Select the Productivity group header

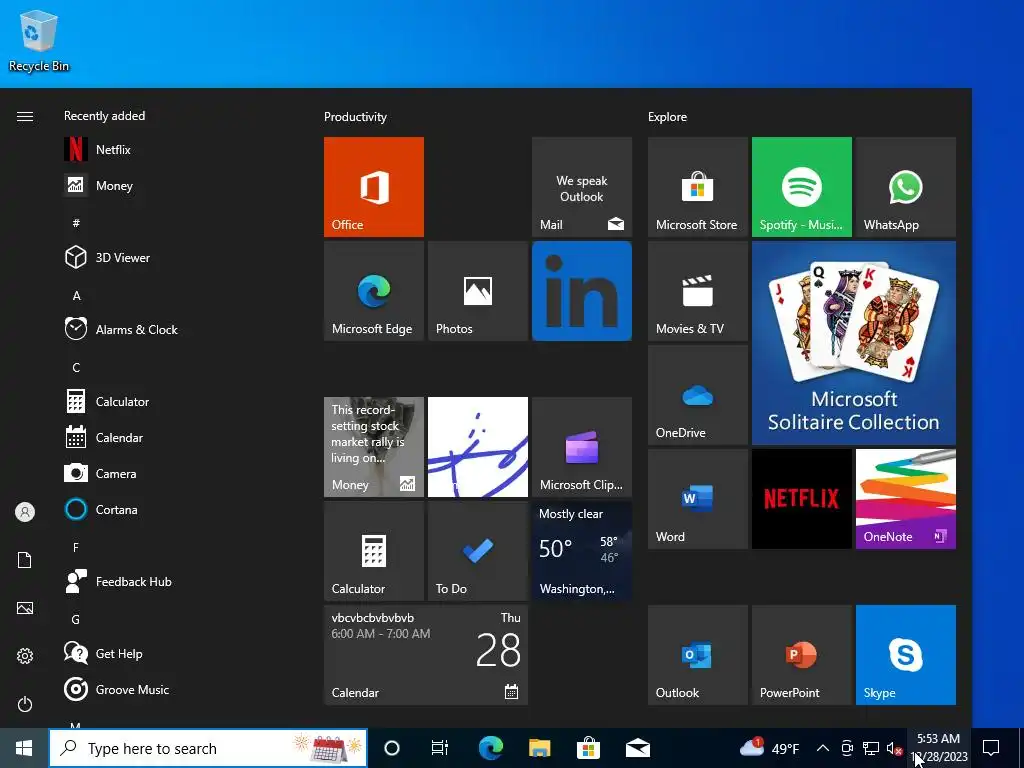pos(355,117)
